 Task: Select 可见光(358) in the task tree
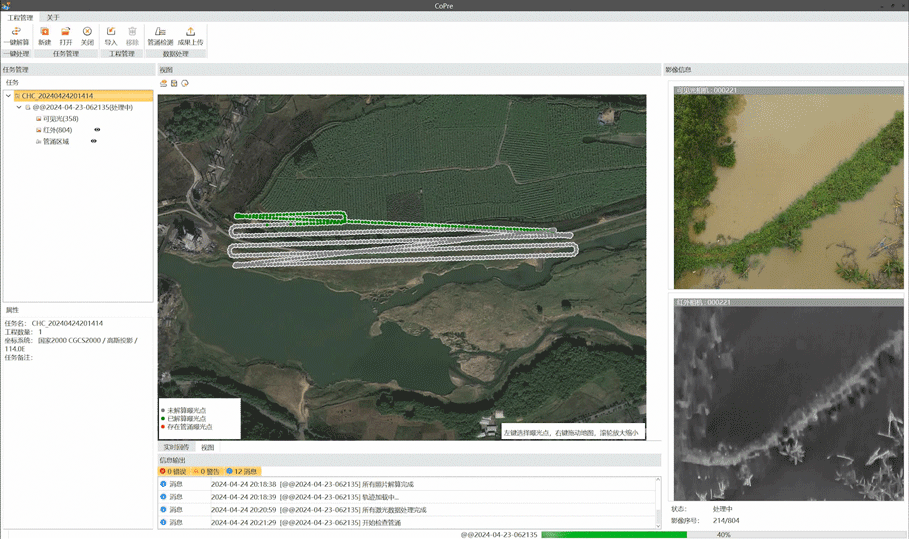(60, 119)
